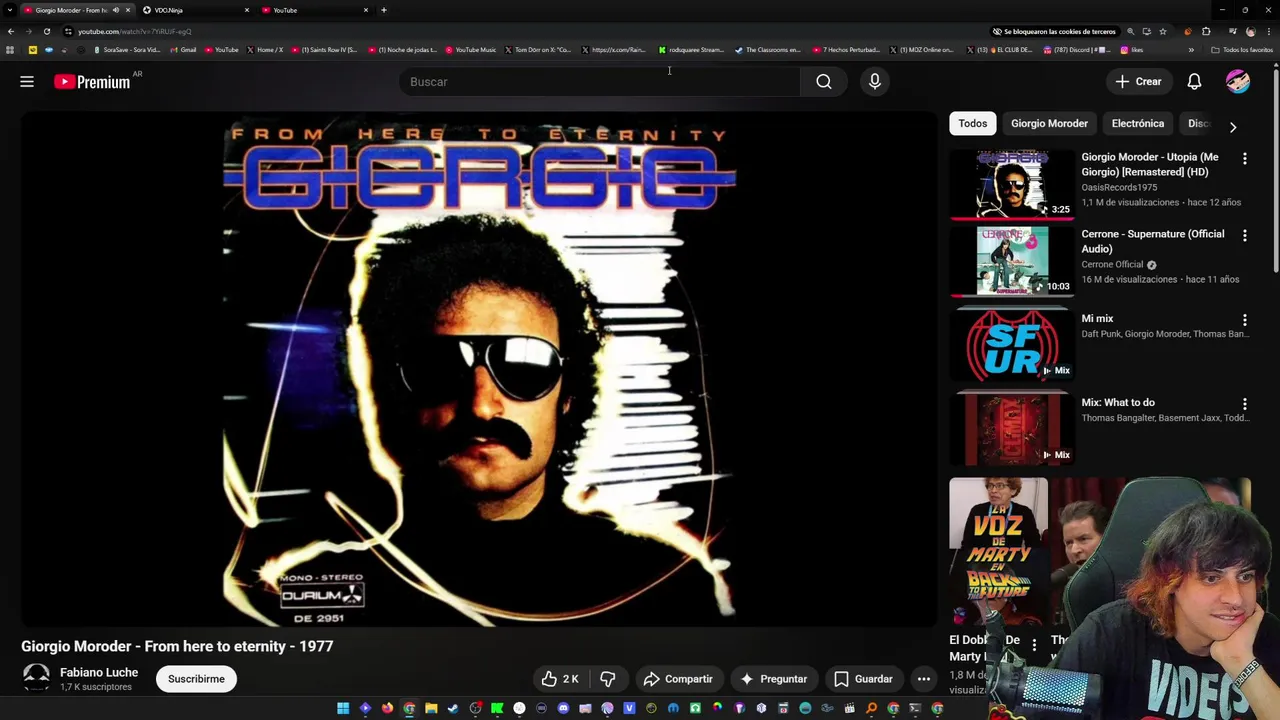1280x720 pixels.
Task: Click the Guardar save button
Action: [863, 679]
